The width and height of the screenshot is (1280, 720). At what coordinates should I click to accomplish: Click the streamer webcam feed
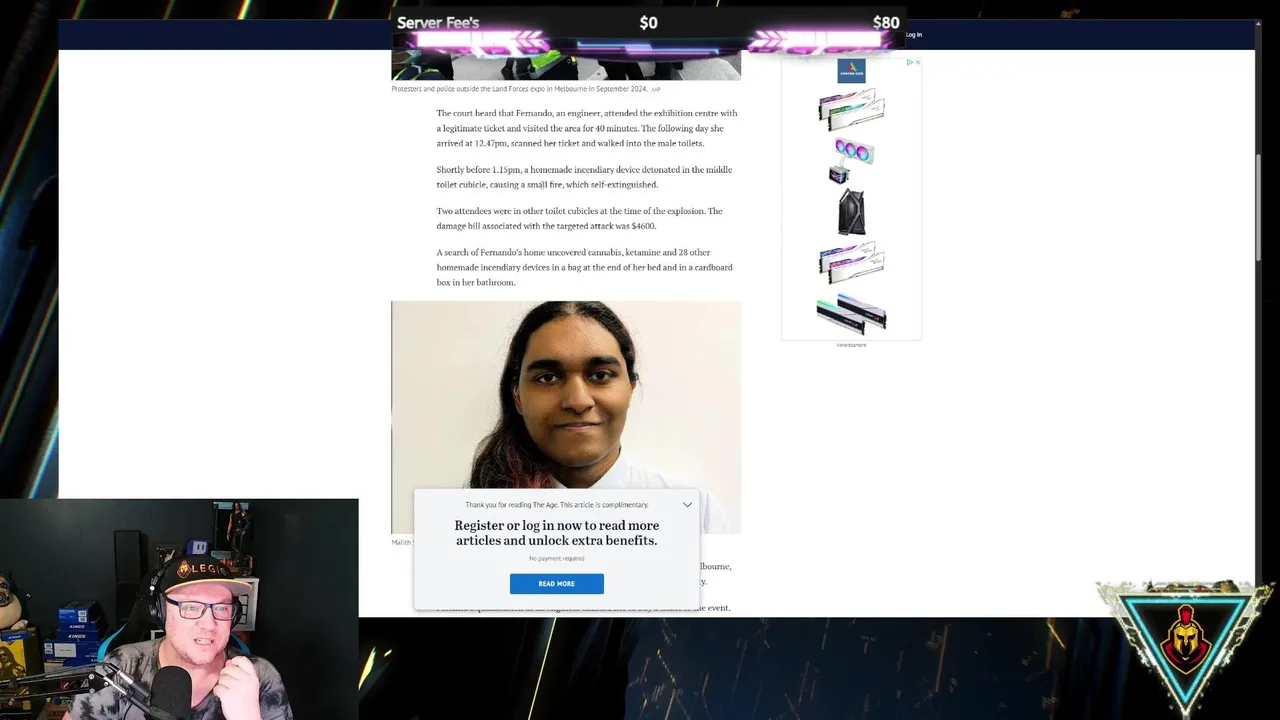click(x=179, y=609)
